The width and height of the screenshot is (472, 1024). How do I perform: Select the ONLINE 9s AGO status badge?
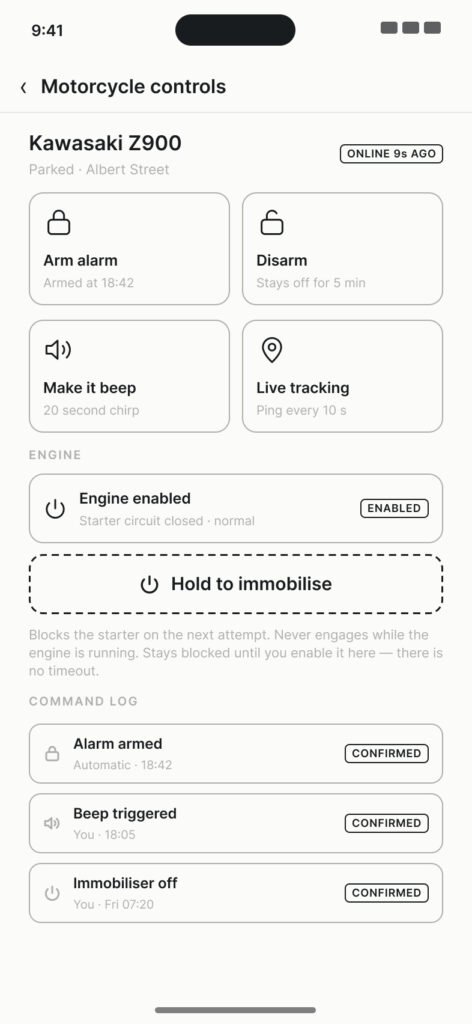tap(392, 155)
